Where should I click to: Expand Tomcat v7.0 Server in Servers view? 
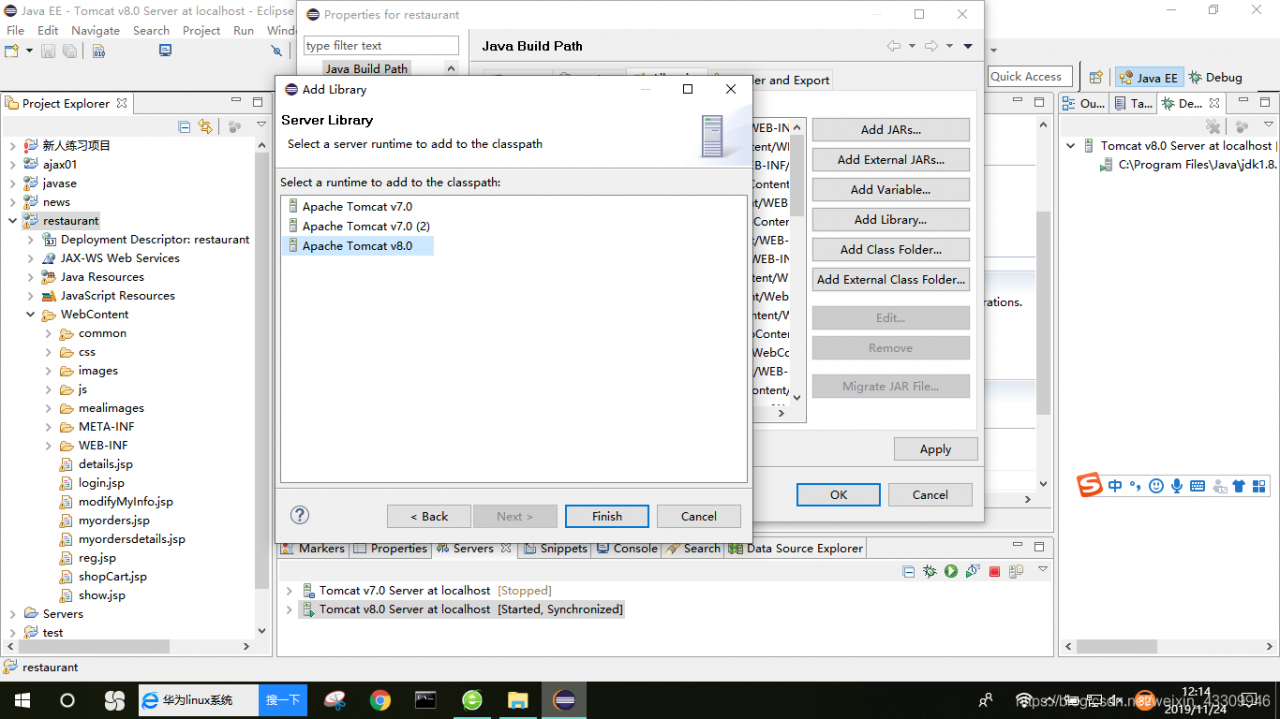point(290,590)
